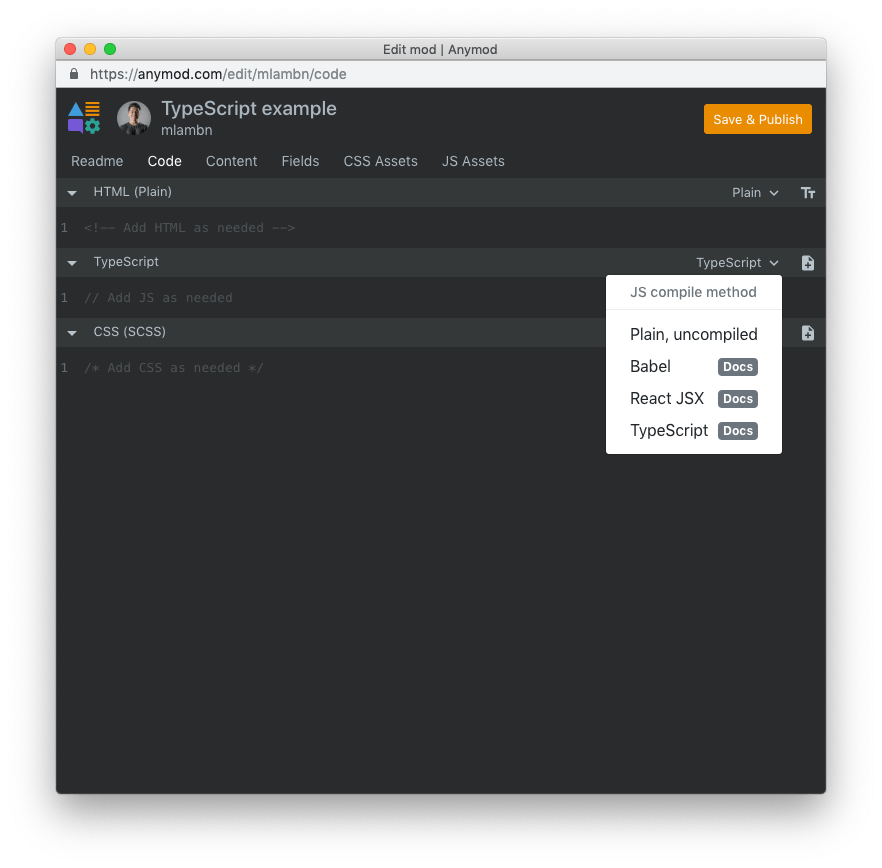
Task: Switch to the Content tab
Action: click(x=231, y=161)
